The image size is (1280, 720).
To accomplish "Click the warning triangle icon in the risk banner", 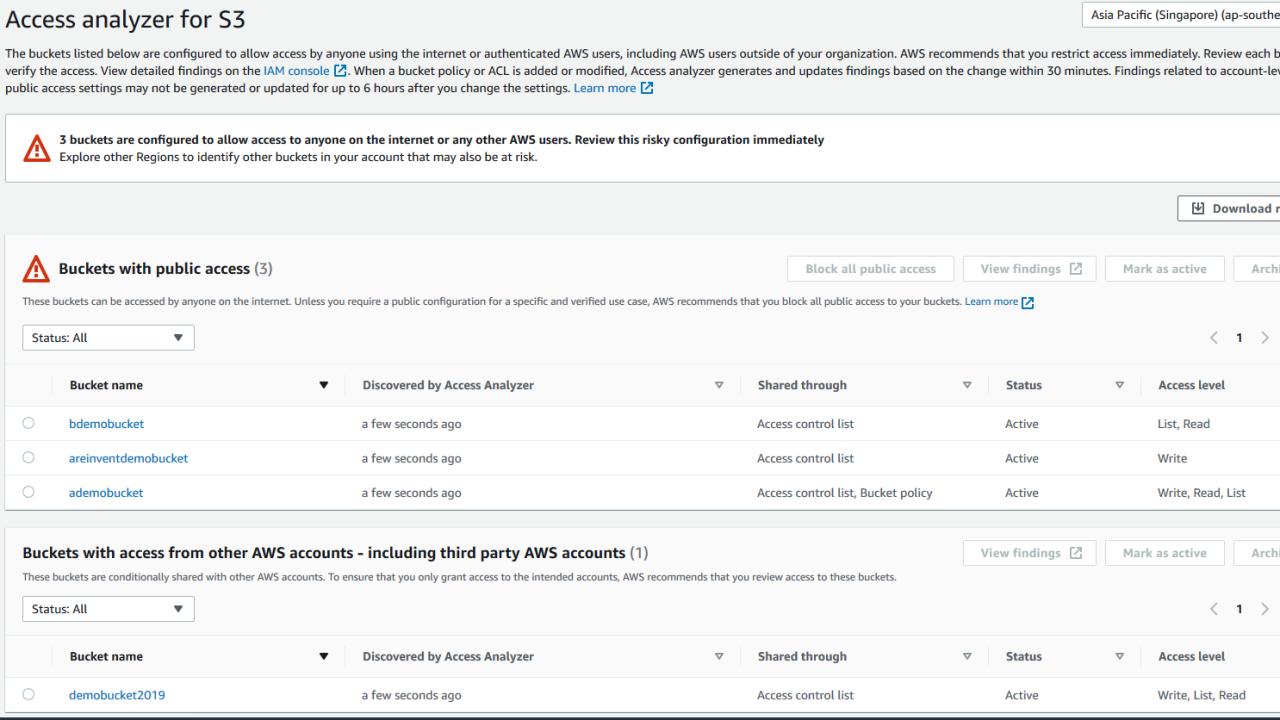I will click(37, 146).
